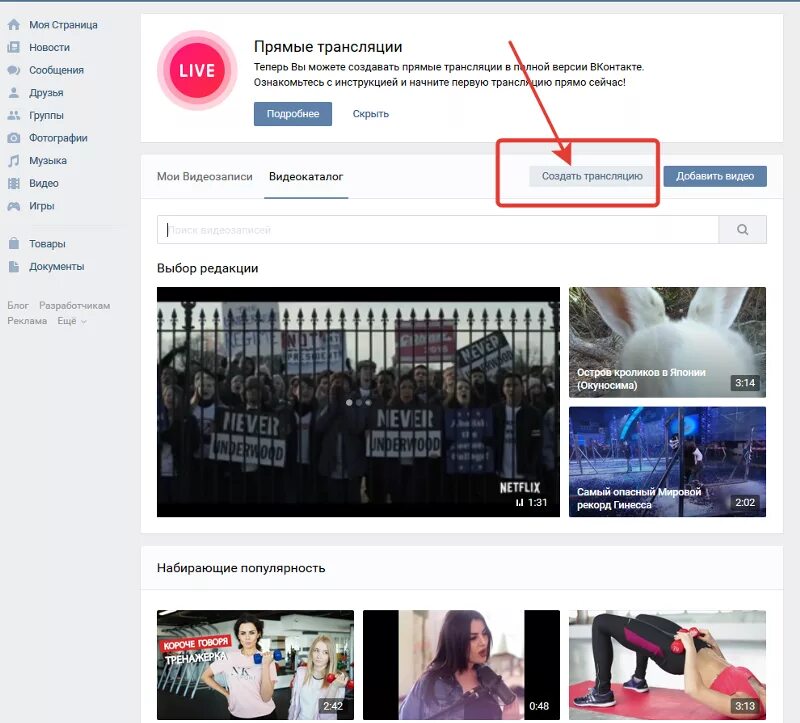Click the pink LIVE logo
800x723 pixels.
click(x=197, y=70)
